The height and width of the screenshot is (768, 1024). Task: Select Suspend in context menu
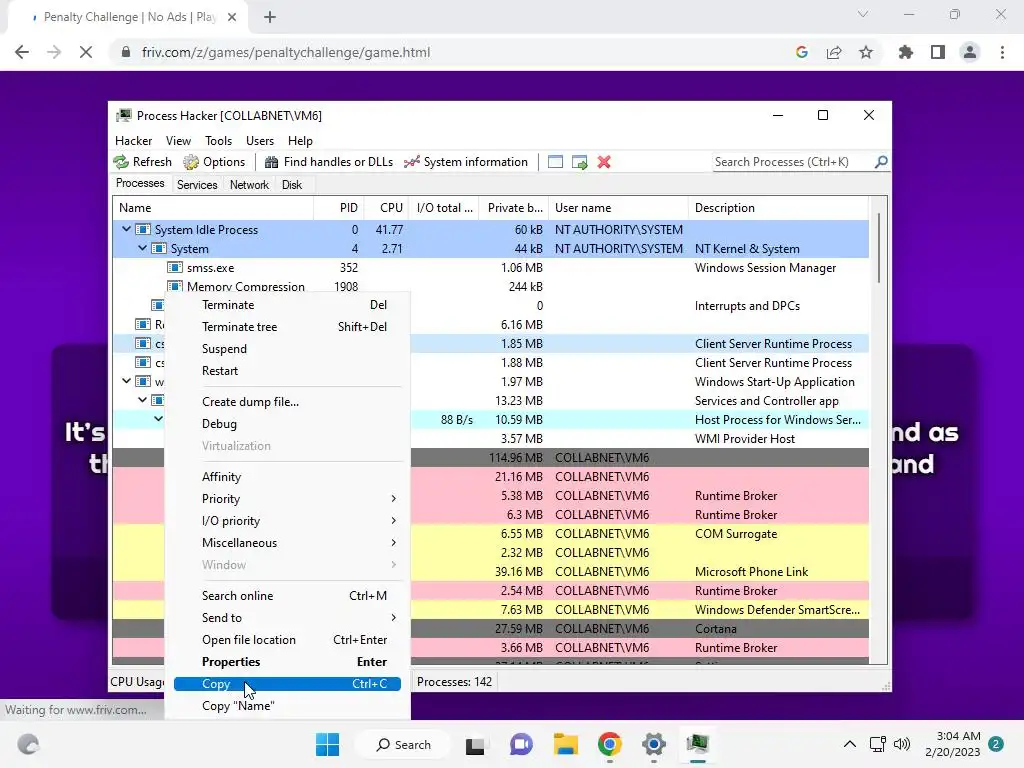pos(287,349)
